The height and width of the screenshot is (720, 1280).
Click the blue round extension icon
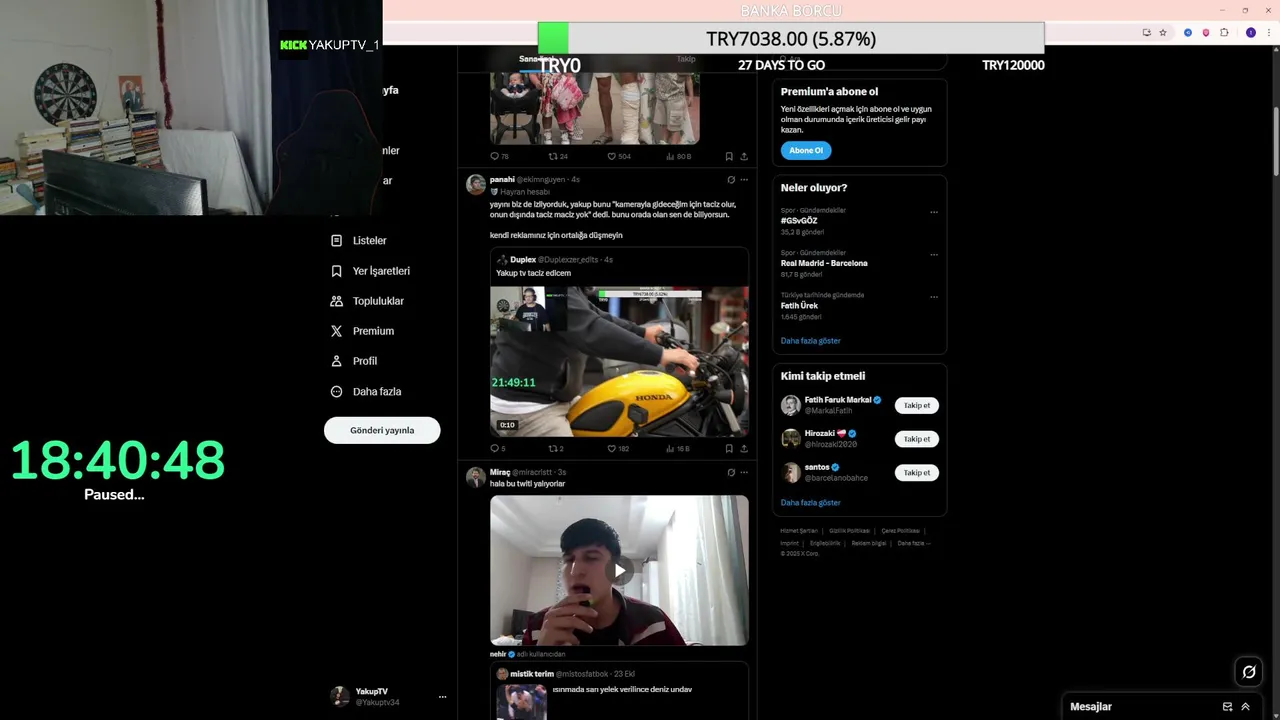1188,33
